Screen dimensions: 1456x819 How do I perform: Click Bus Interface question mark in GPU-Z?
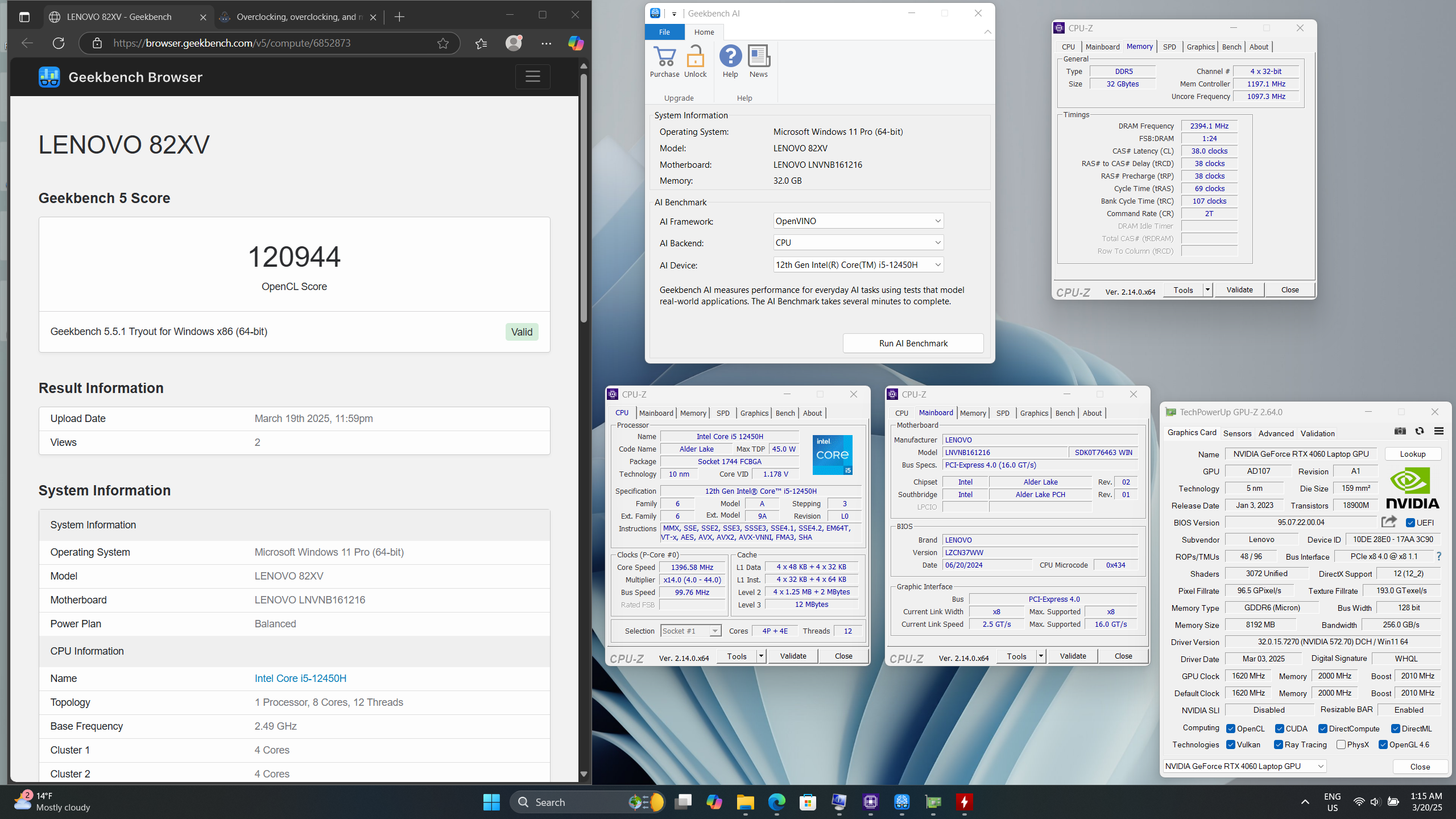point(1439,556)
